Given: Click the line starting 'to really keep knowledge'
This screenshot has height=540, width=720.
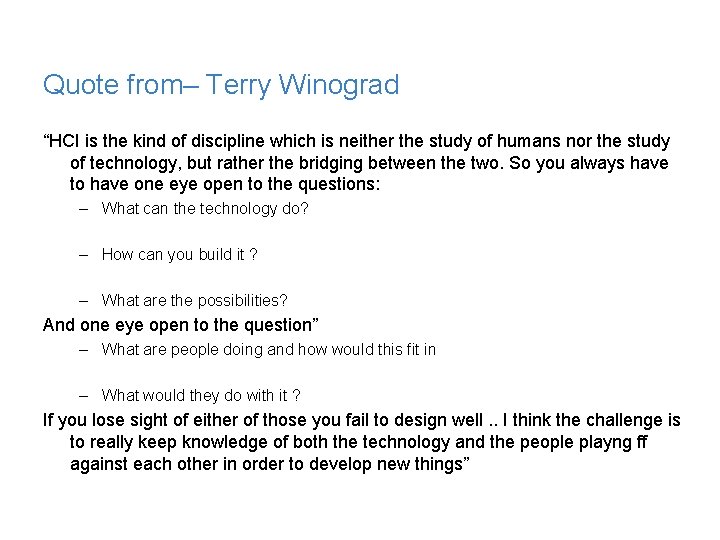Looking at the screenshot, I should point(358,442).
